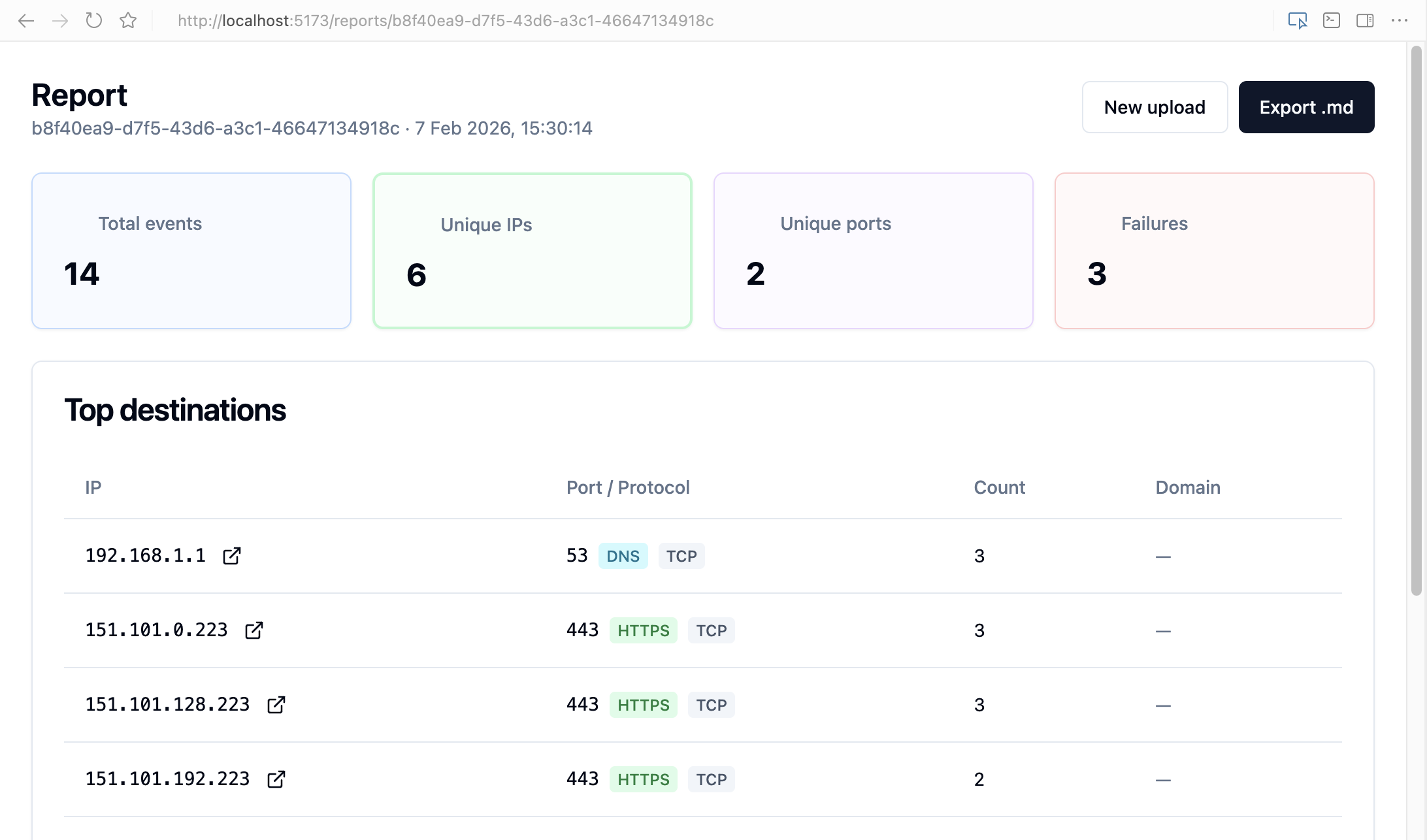Image resolution: width=1427 pixels, height=840 pixels.
Task: Click the Total events card
Action: pyautogui.click(x=191, y=251)
